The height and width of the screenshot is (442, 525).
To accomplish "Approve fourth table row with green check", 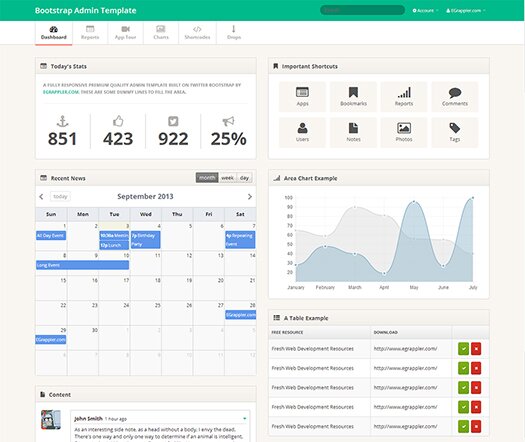I will tap(463, 407).
